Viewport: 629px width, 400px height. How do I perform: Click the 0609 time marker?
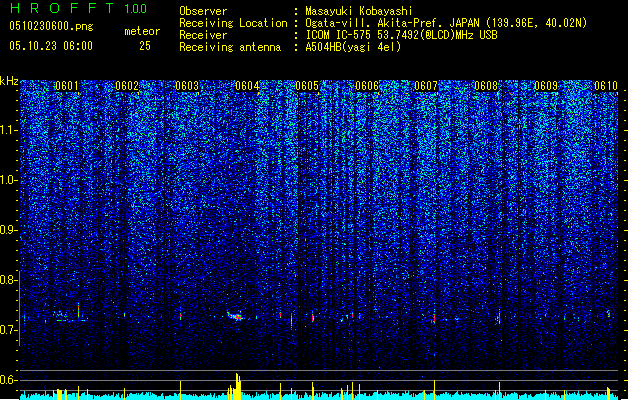tap(546, 86)
